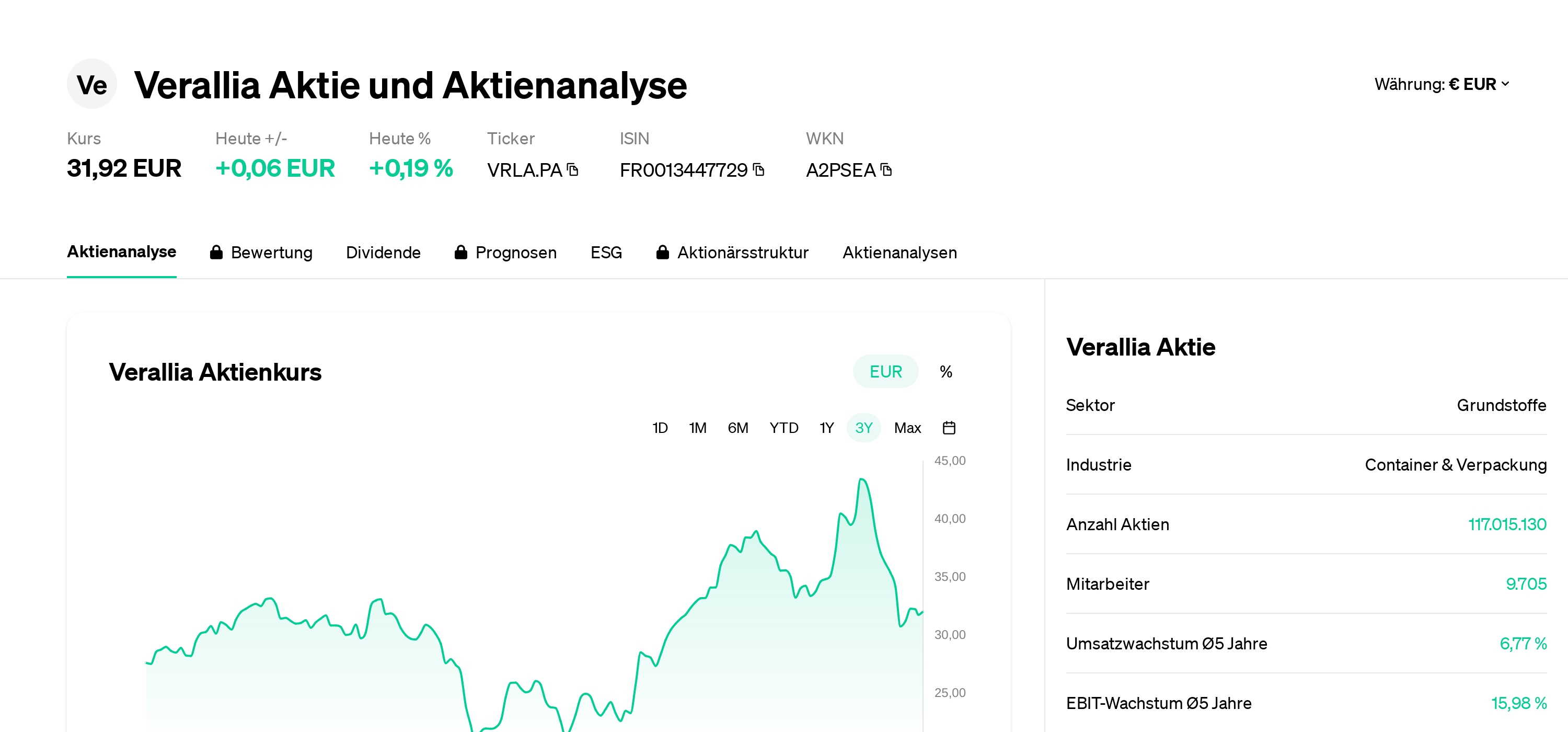Select the Ve company logo badge
1568x732 pixels.
[x=92, y=84]
